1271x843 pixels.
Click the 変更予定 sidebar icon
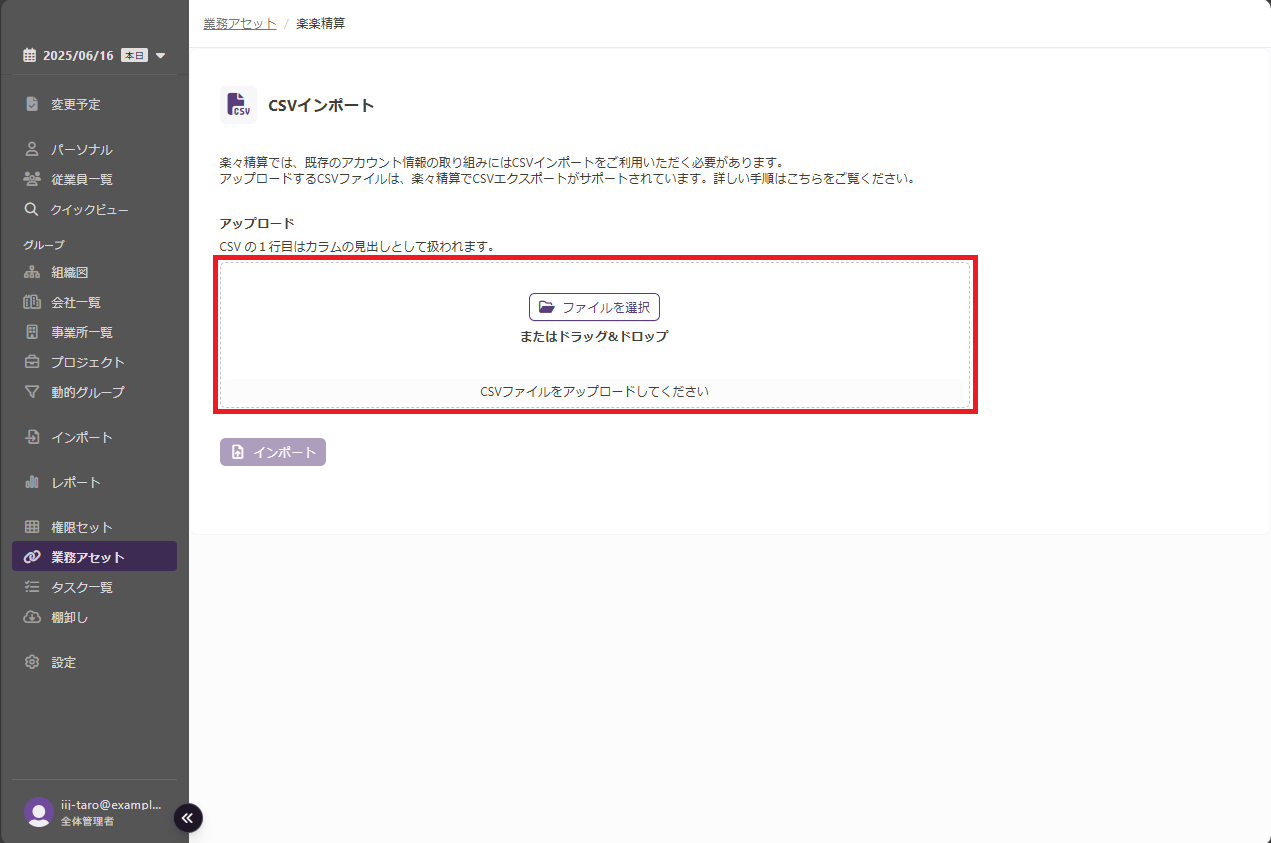coord(32,104)
